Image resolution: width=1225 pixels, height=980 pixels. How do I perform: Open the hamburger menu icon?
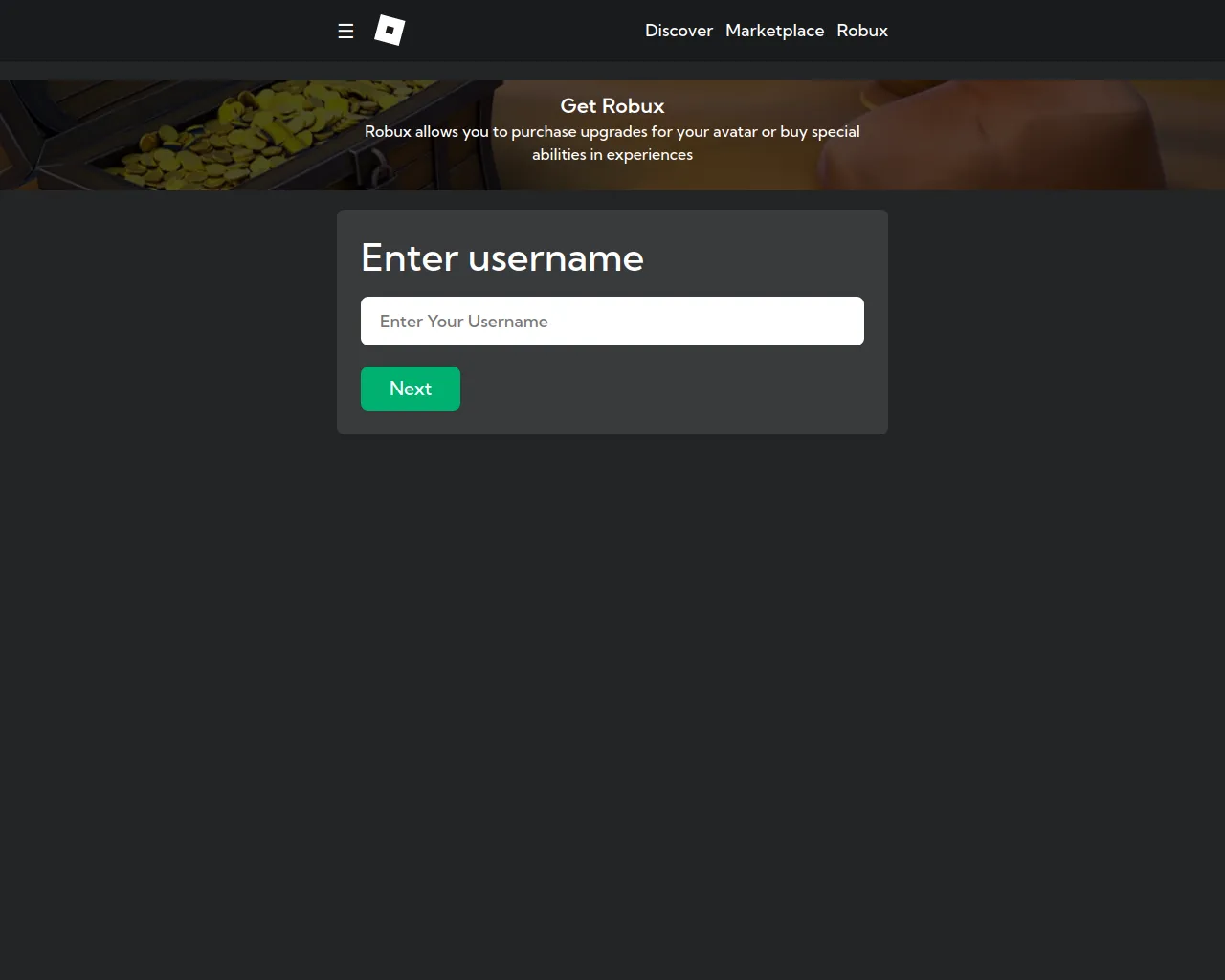pyautogui.click(x=345, y=31)
